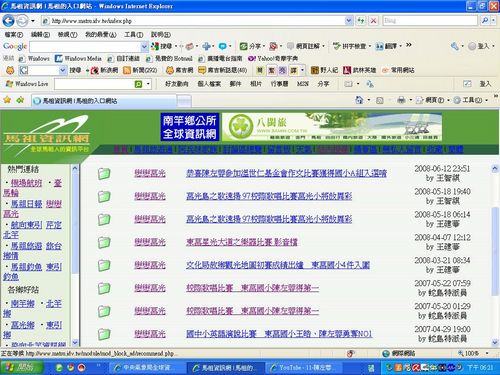Click the Stop loading X icon
This screenshot has height=375, width=500.
click(373, 21)
